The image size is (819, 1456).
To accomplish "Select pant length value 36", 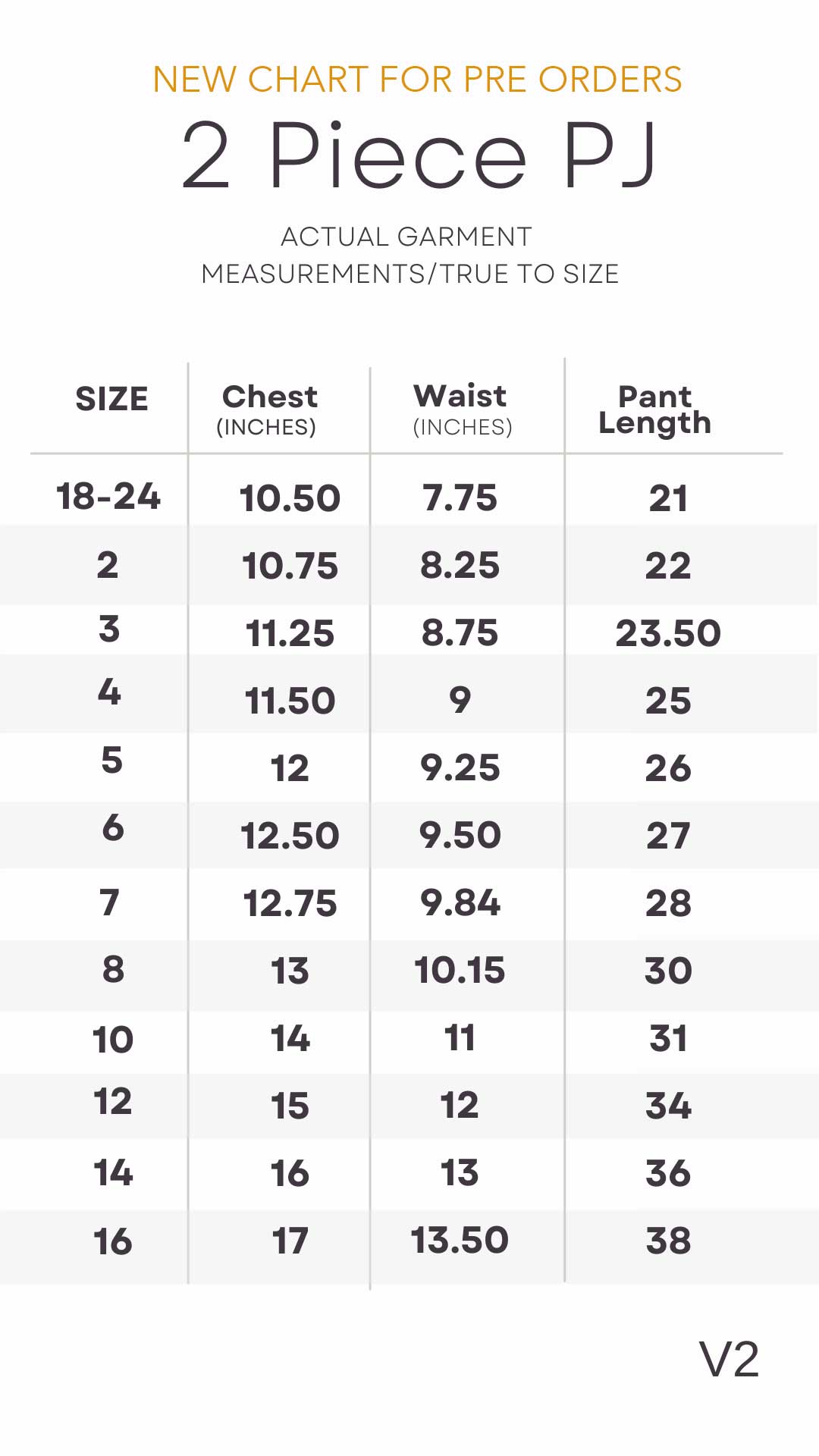I will 668,1173.
